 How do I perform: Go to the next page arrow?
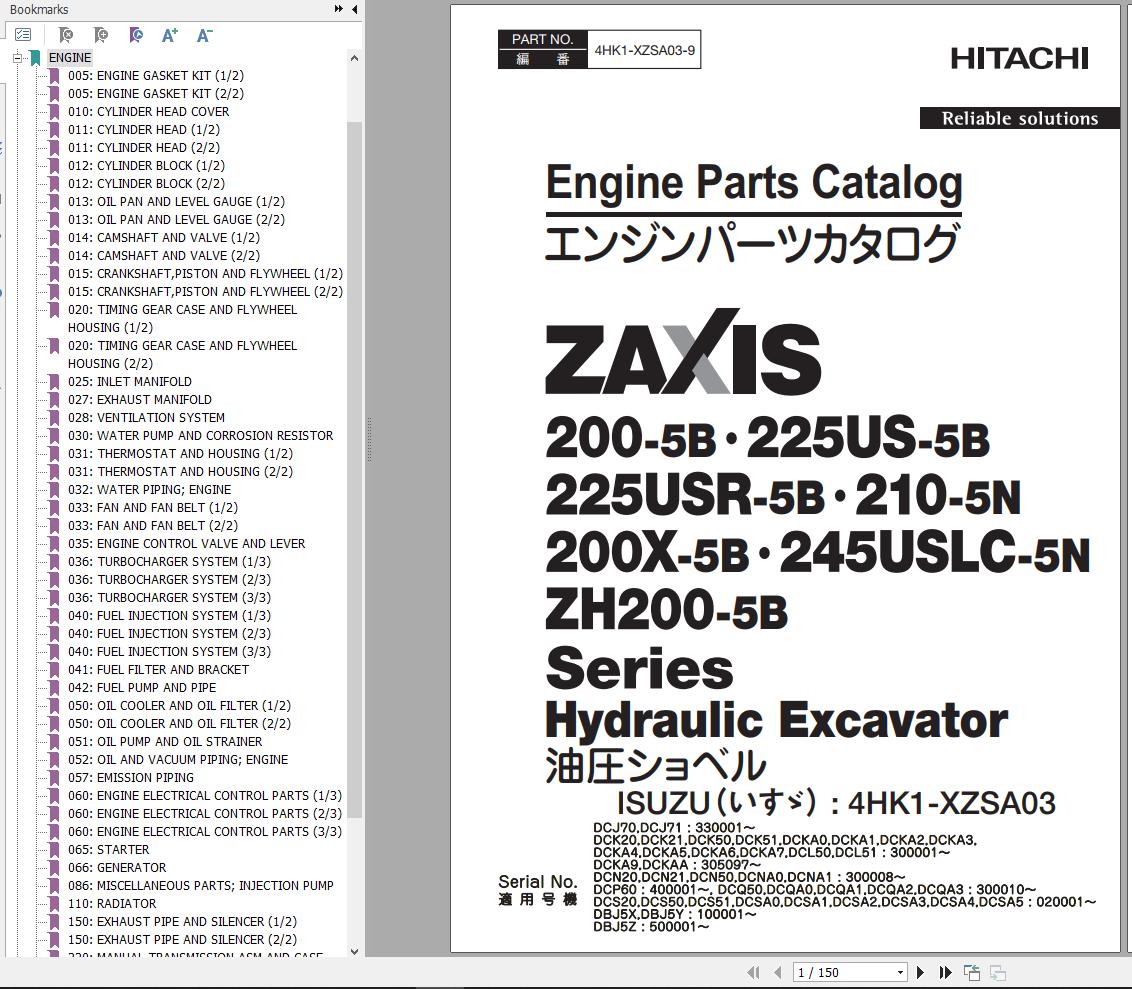pos(920,972)
